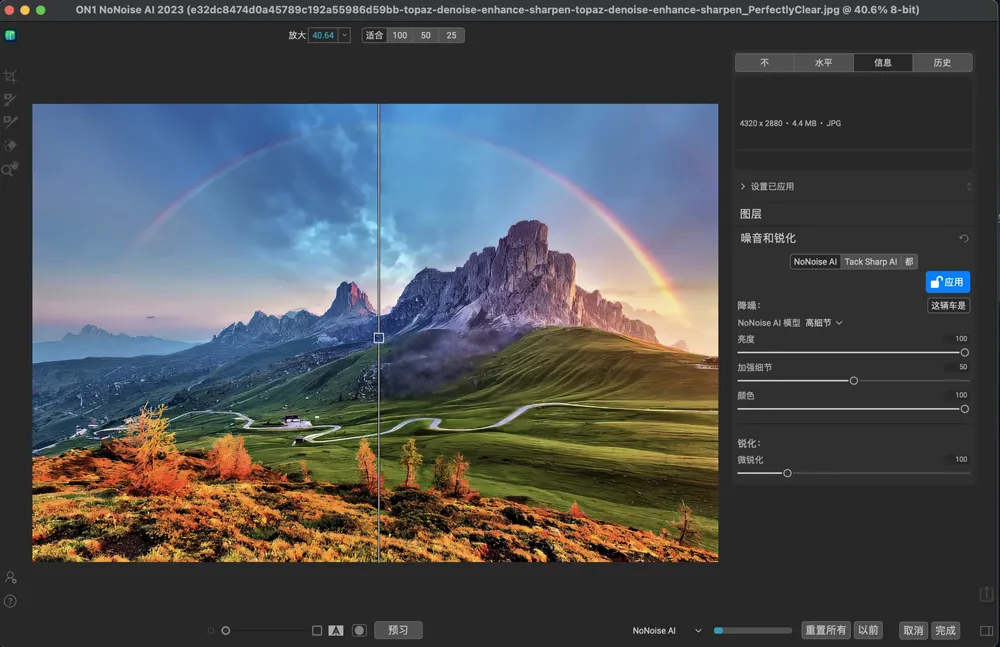
Task: Toggle the circular soft proofing button
Action: (359, 631)
